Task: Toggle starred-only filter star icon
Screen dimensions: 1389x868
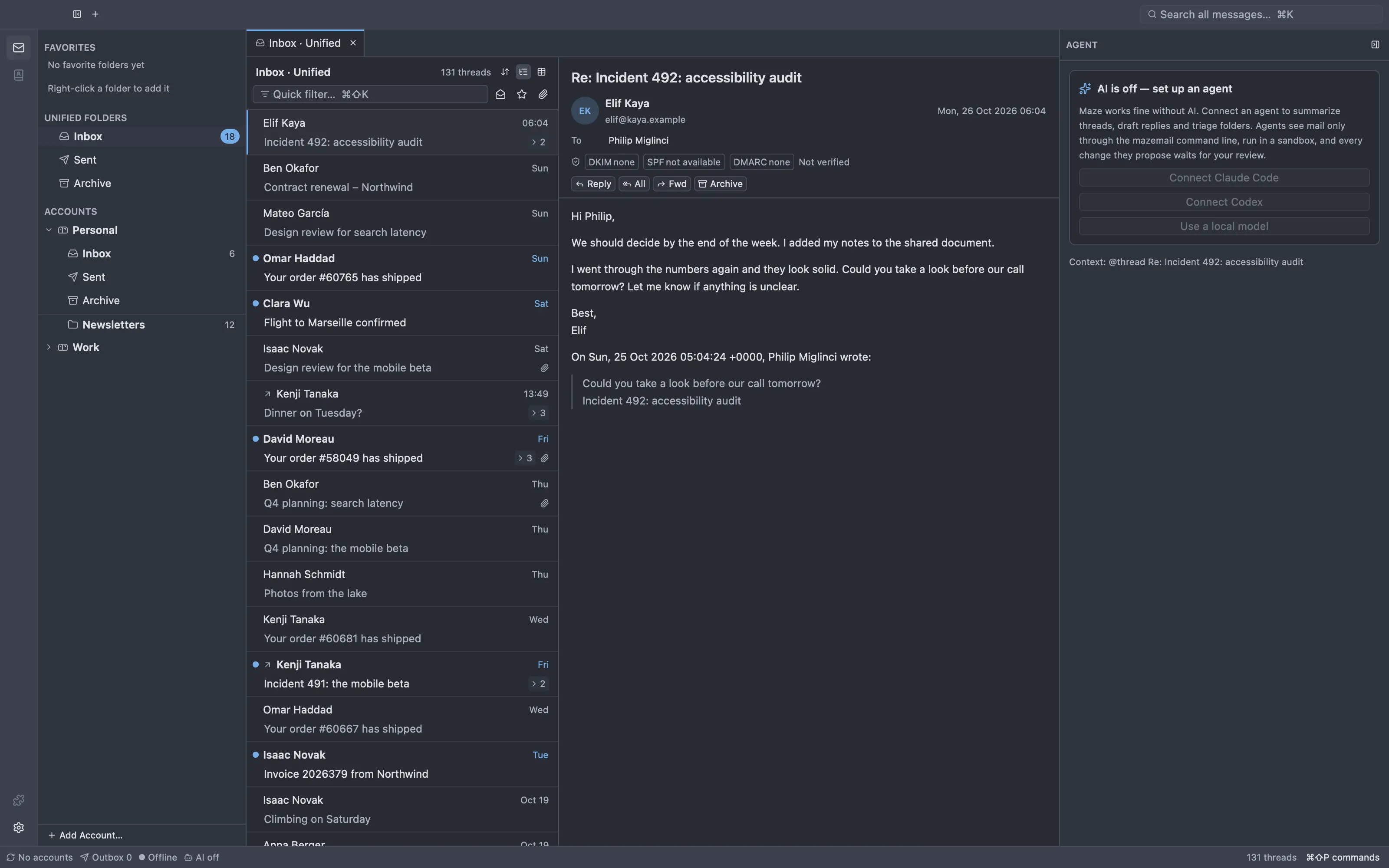Action: tap(522, 95)
